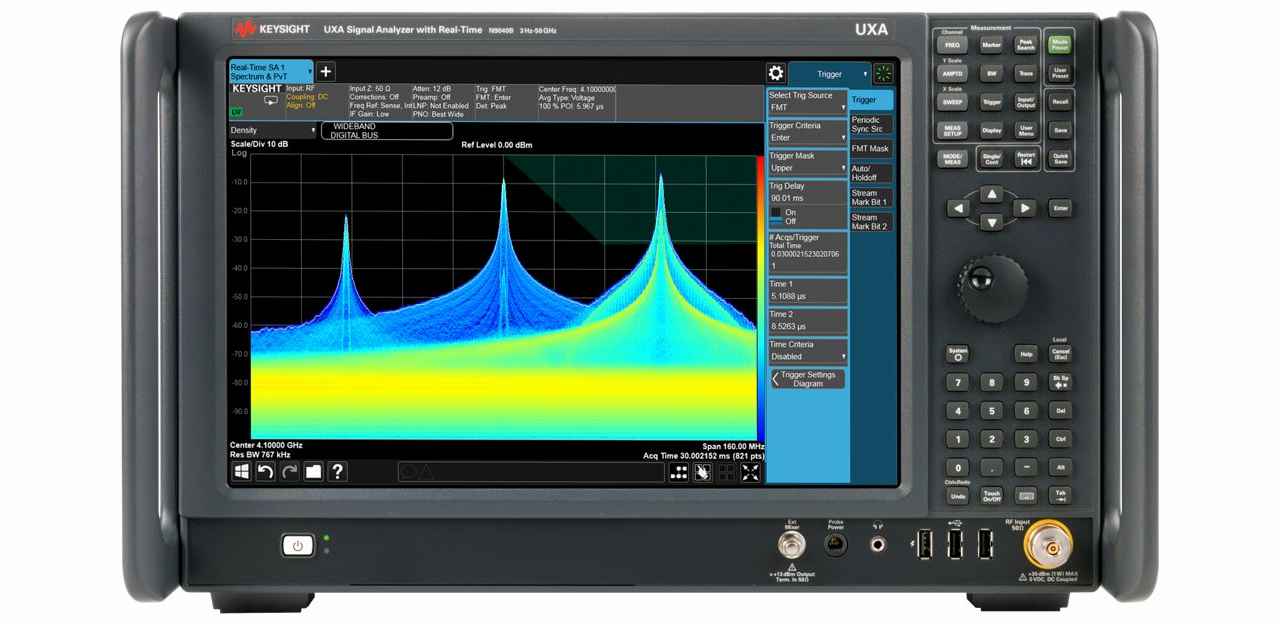
Task: Click the up arrow navigation key
Action: [991, 194]
